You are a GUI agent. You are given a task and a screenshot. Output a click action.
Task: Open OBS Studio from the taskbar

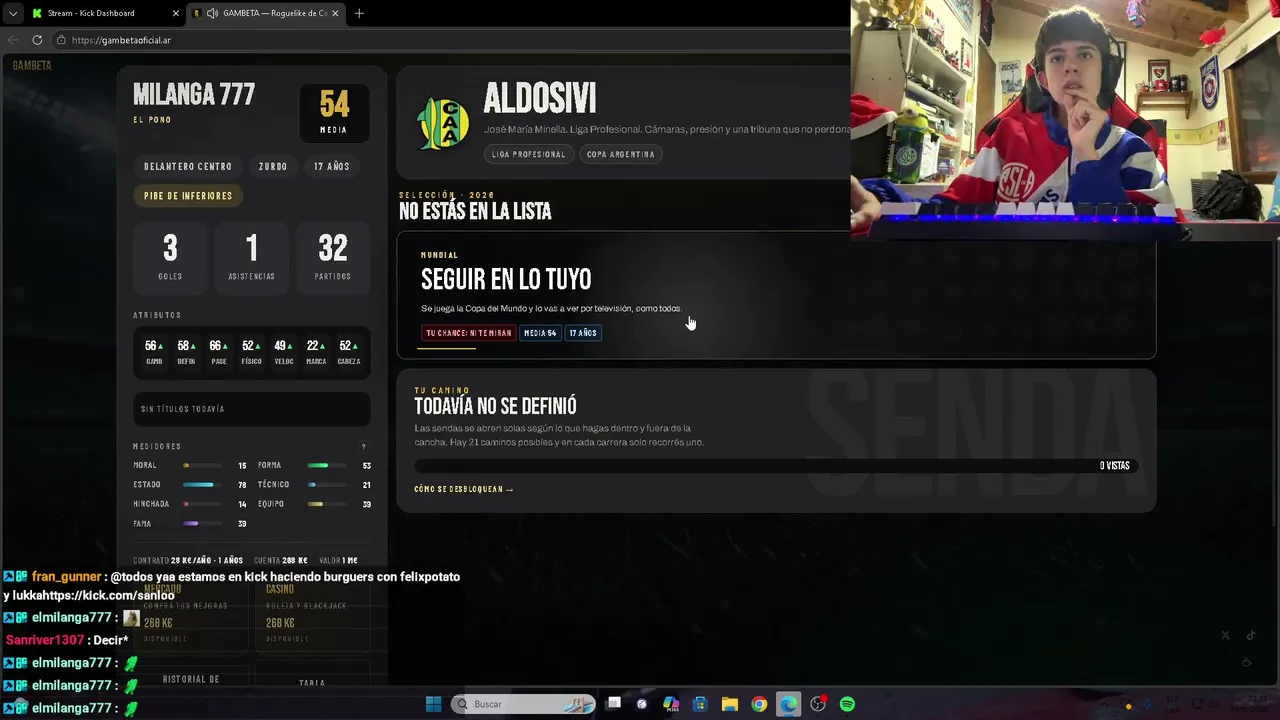818,704
